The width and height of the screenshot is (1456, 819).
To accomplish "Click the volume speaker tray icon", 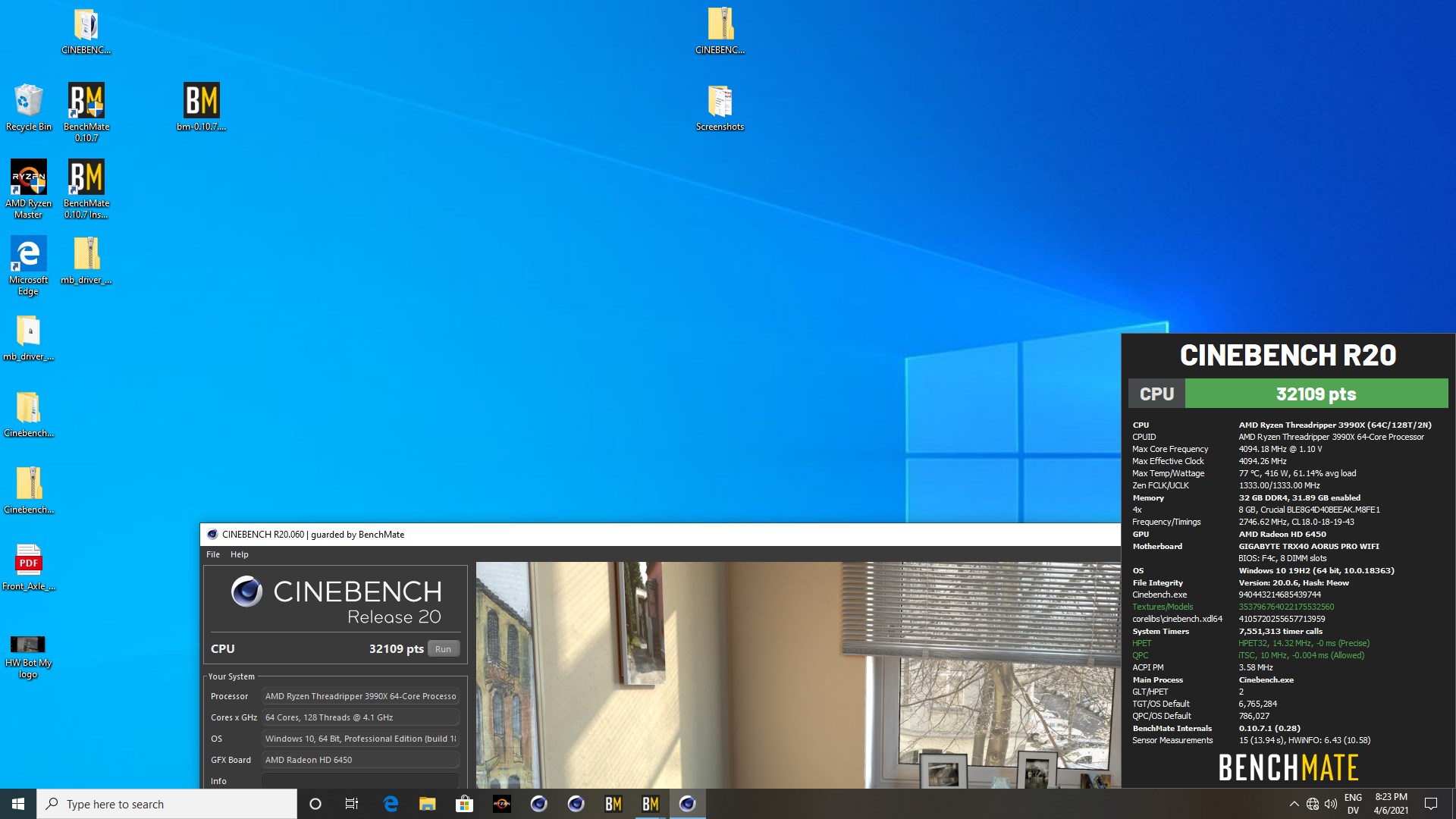I will point(1331,804).
